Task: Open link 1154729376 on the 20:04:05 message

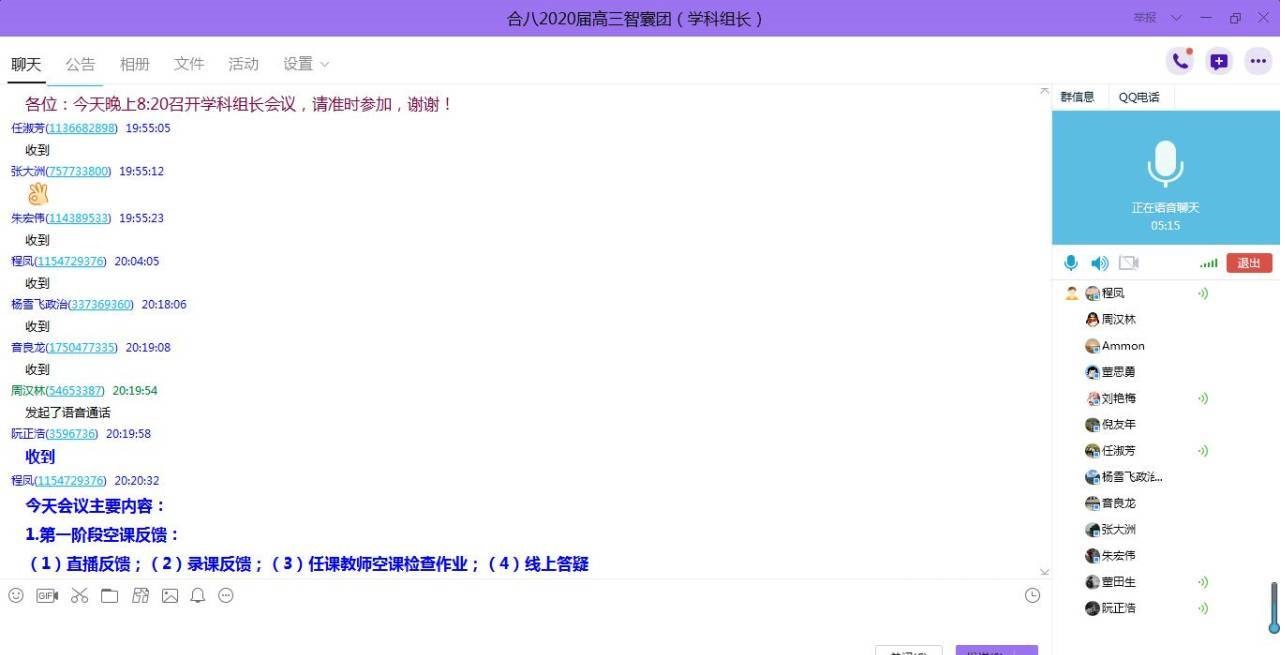Action: [x=71, y=261]
